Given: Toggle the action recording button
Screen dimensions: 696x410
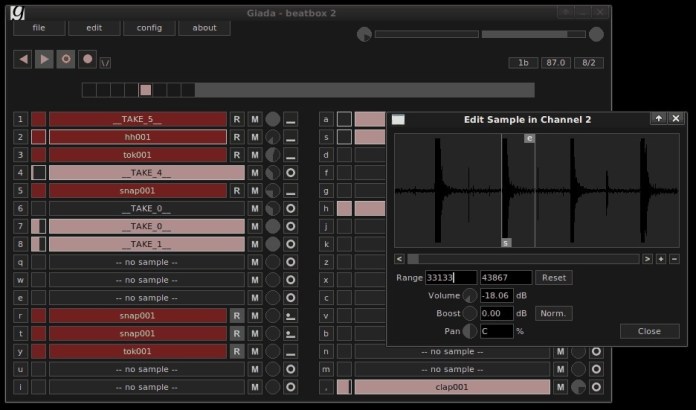Looking at the screenshot, I should 66,59.
